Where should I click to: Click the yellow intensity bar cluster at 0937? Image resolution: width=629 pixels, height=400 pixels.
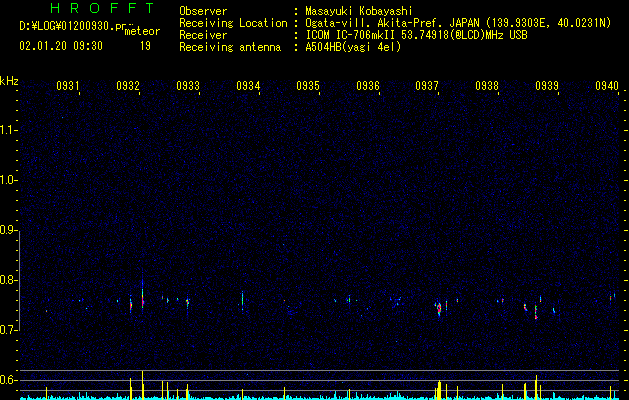439,390
